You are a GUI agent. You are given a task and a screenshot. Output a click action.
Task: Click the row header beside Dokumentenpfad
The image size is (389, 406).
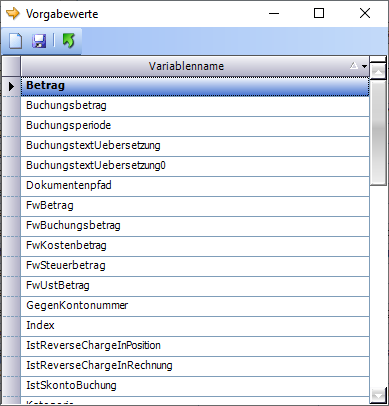point(11,186)
